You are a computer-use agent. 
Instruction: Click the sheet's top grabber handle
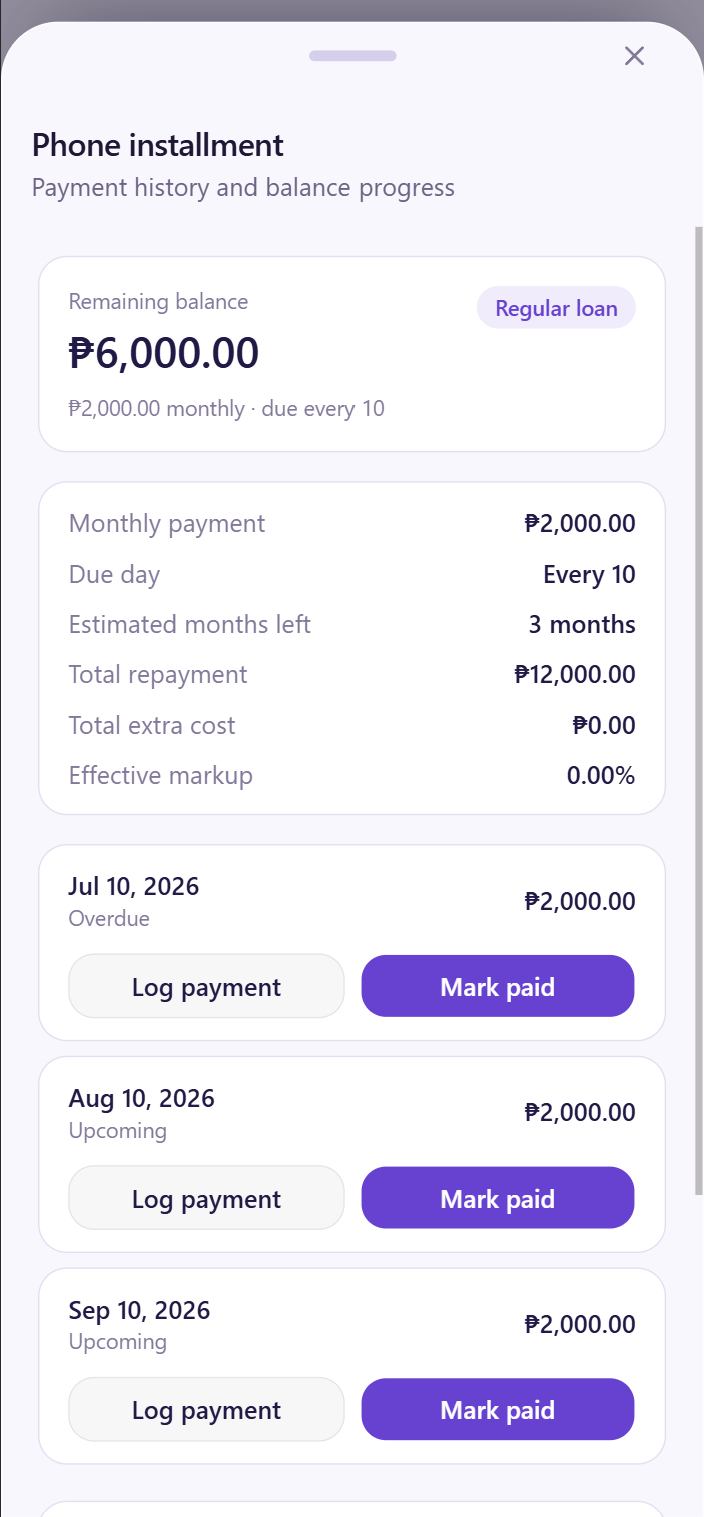pyautogui.click(x=353, y=56)
